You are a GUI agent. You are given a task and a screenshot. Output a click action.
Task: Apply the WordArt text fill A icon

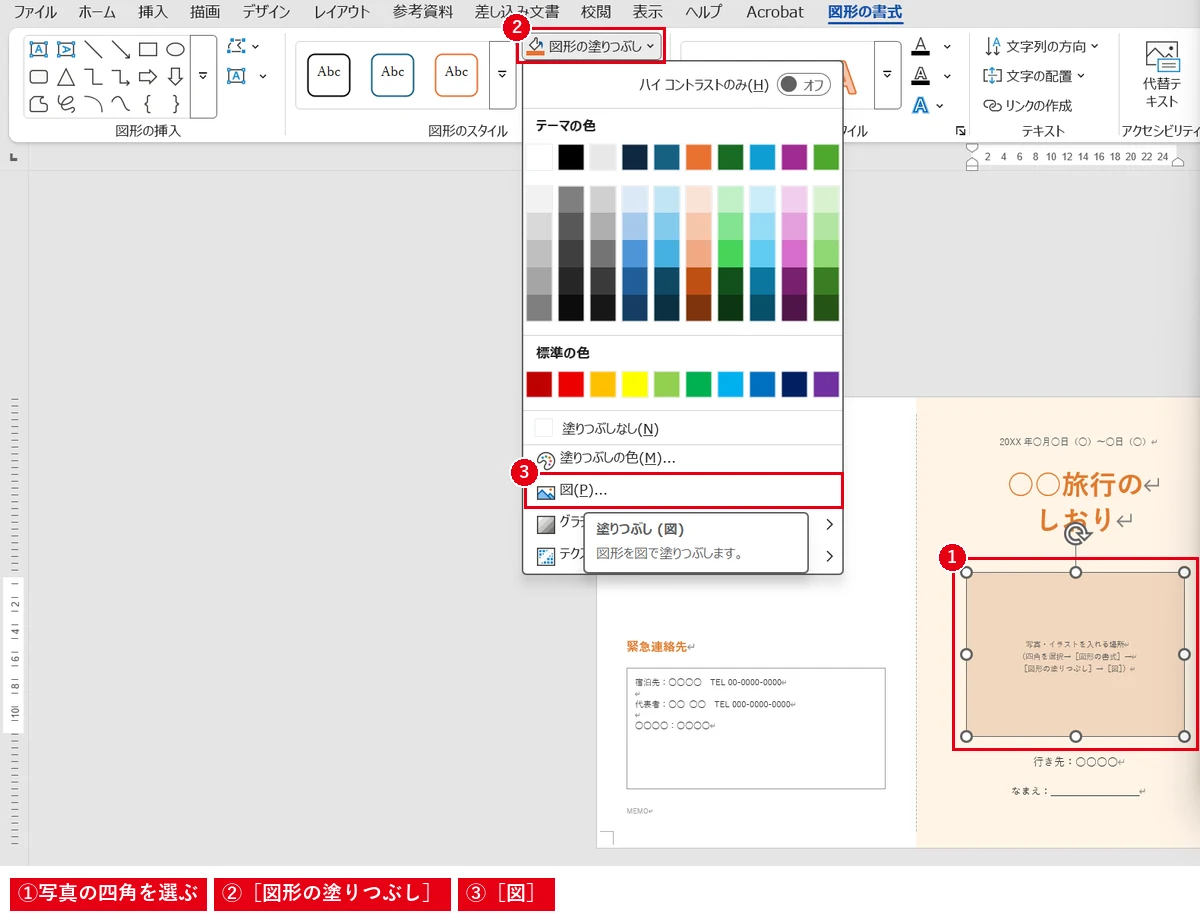pyautogui.click(x=921, y=46)
